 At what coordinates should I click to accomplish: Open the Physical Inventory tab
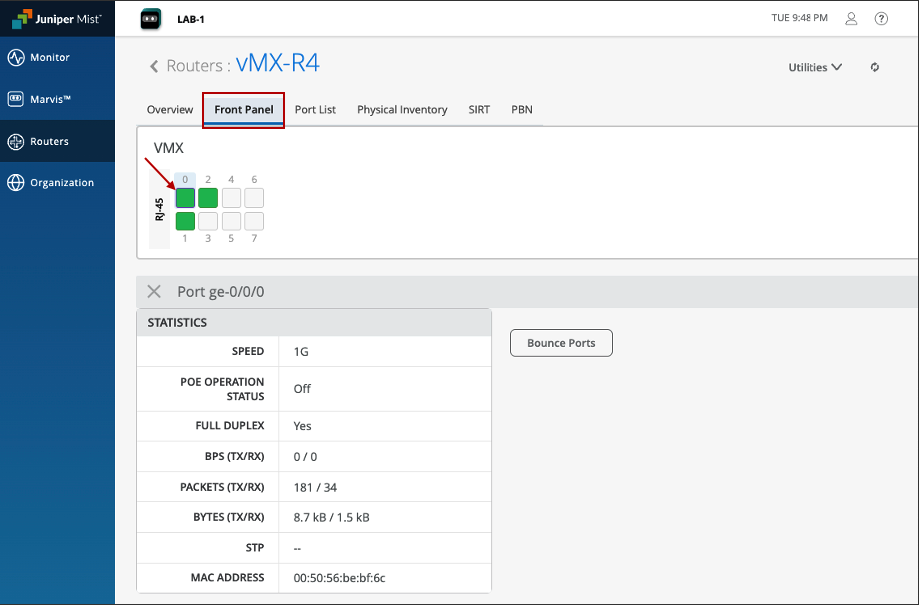(x=402, y=110)
